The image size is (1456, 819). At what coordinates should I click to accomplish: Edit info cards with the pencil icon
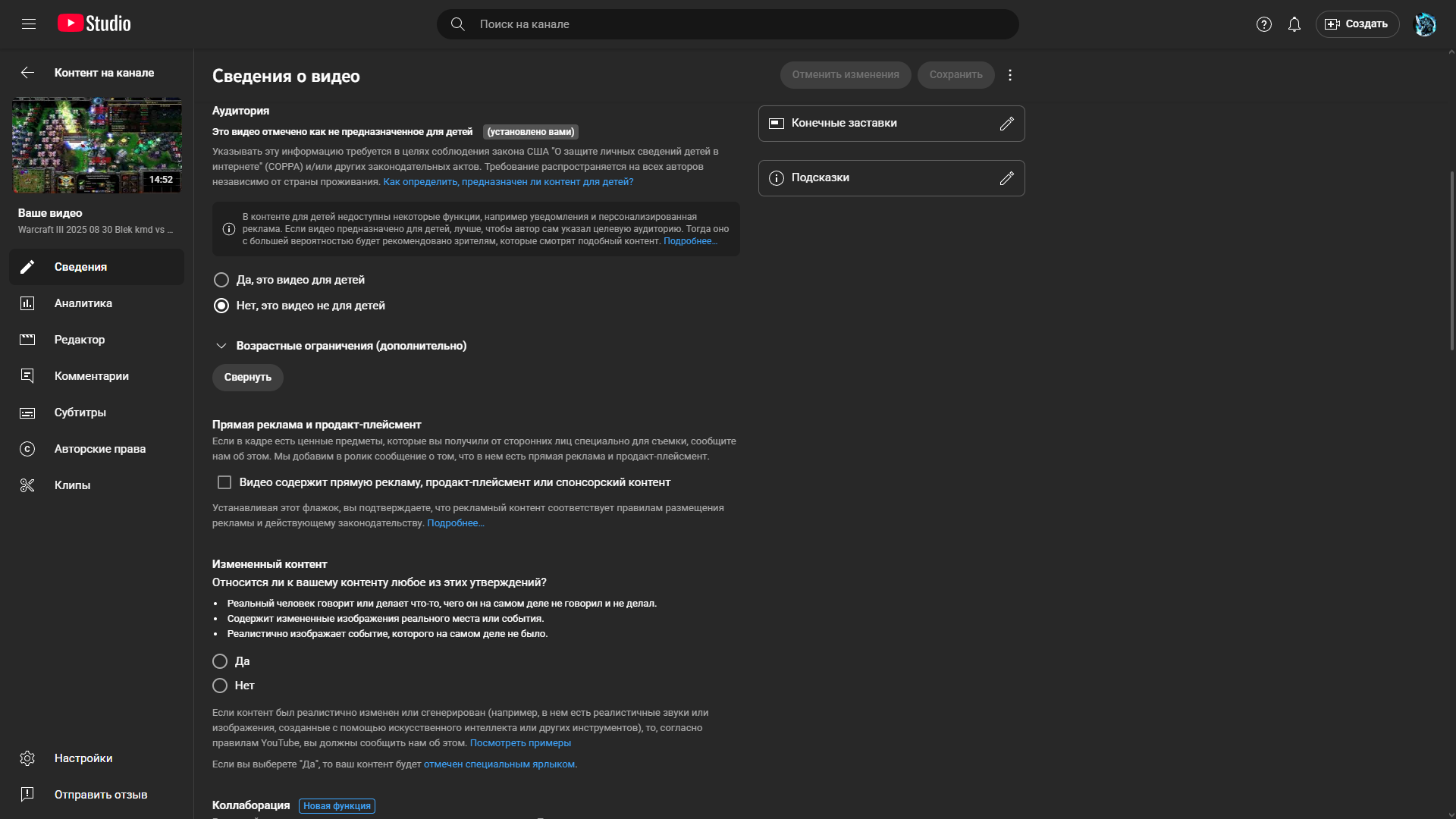point(1006,178)
